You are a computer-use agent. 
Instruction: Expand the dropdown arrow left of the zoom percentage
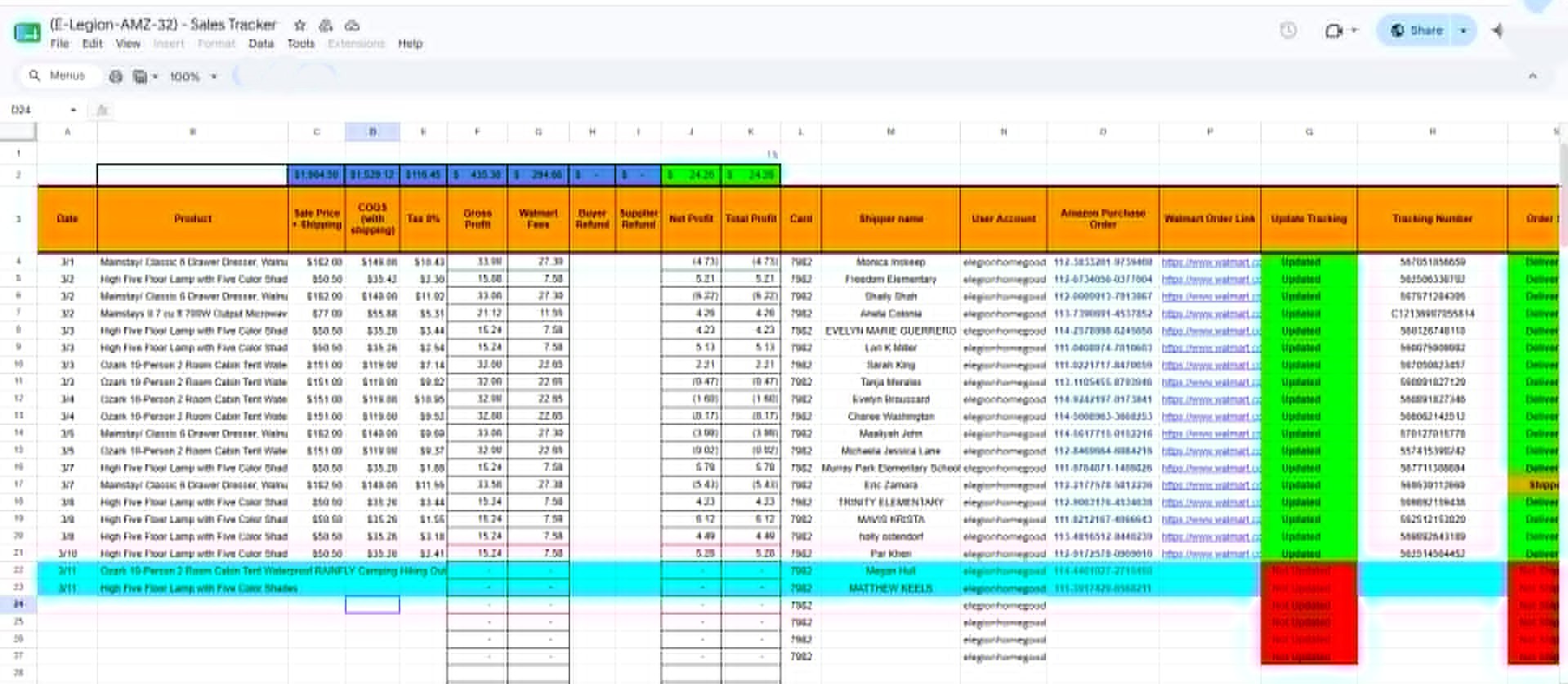click(x=154, y=76)
